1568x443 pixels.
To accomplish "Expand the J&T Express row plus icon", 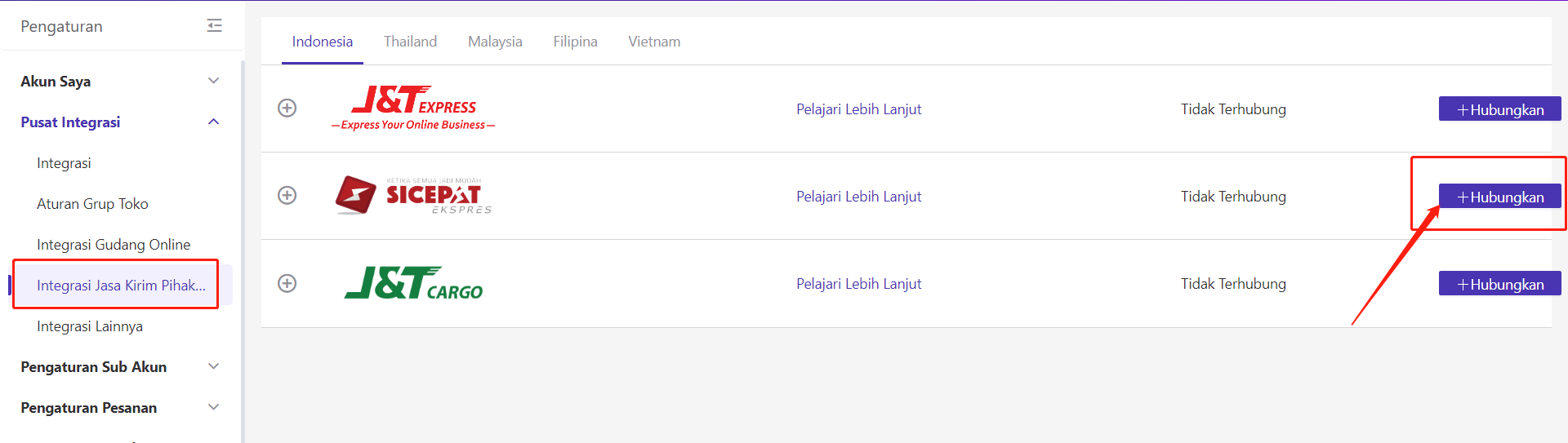I will pyautogui.click(x=287, y=109).
